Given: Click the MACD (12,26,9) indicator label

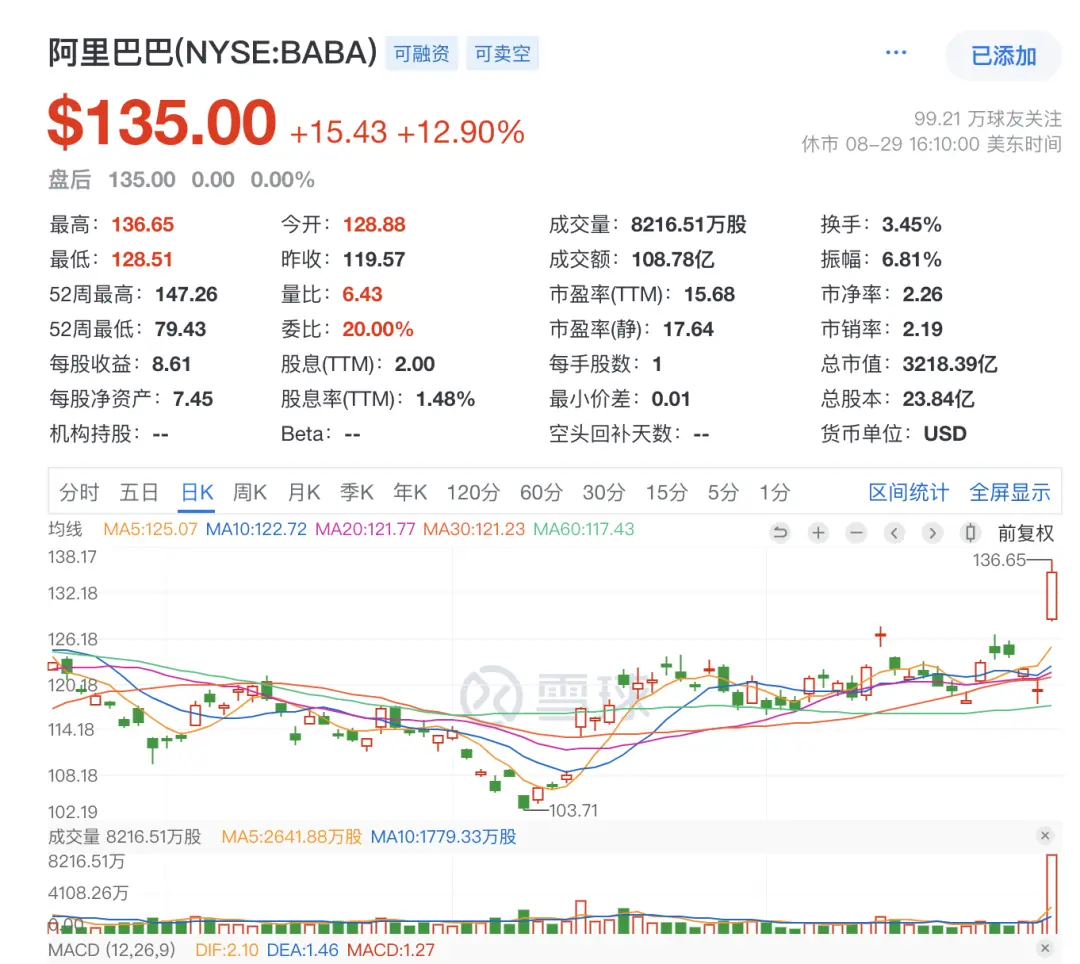Looking at the screenshot, I should [112, 950].
